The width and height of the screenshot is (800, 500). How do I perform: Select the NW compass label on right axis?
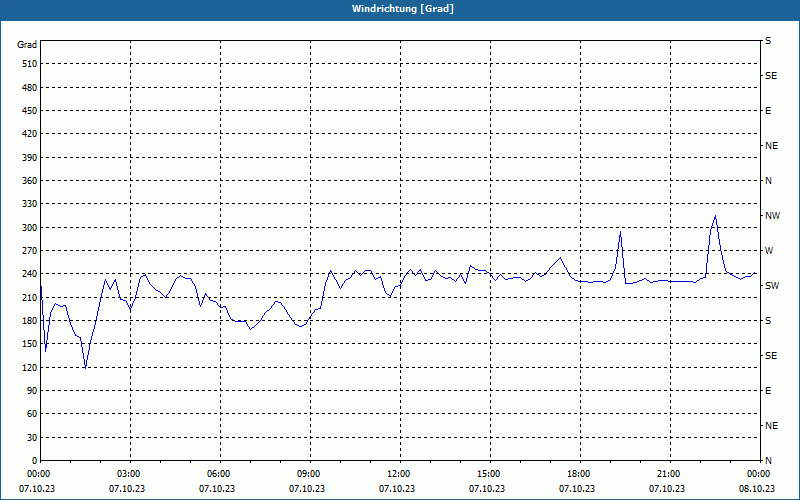pos(772,216)
